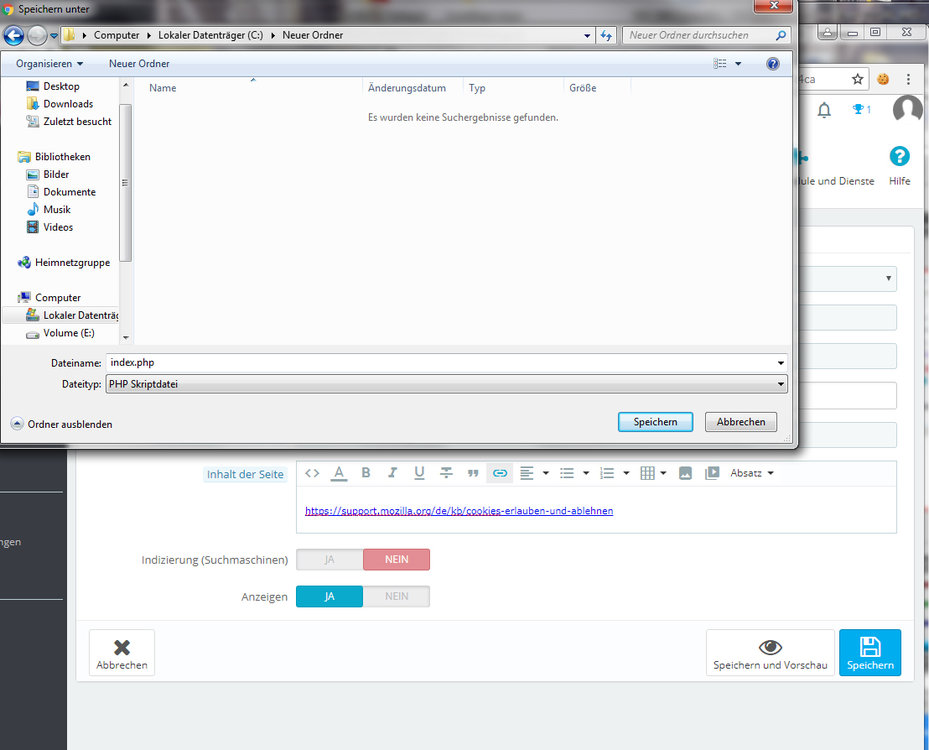Expand the view options arrow
929x750 pixels.
tap(738, 63)
